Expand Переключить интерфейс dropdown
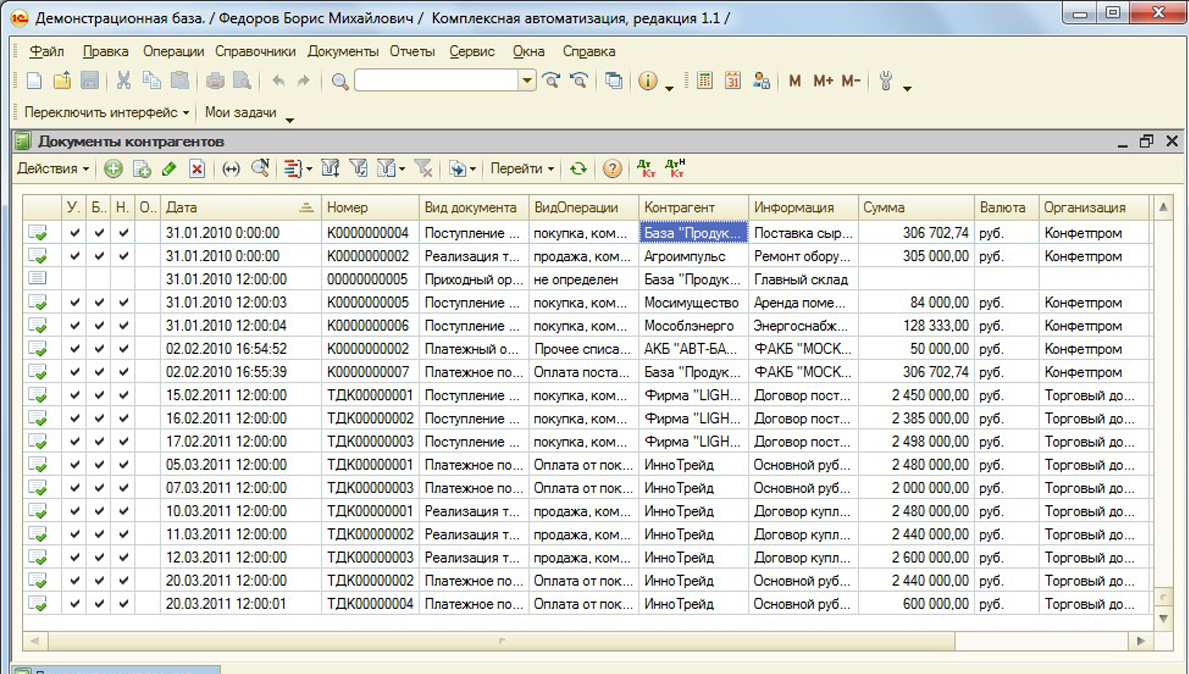The width and height of the screenshot is (1189, 674). 106,113
